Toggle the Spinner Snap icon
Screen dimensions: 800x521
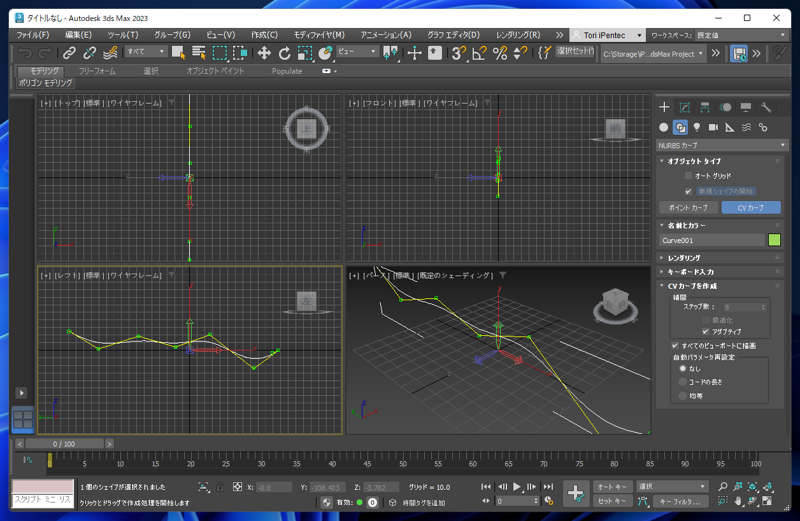[x=520, y=53]
